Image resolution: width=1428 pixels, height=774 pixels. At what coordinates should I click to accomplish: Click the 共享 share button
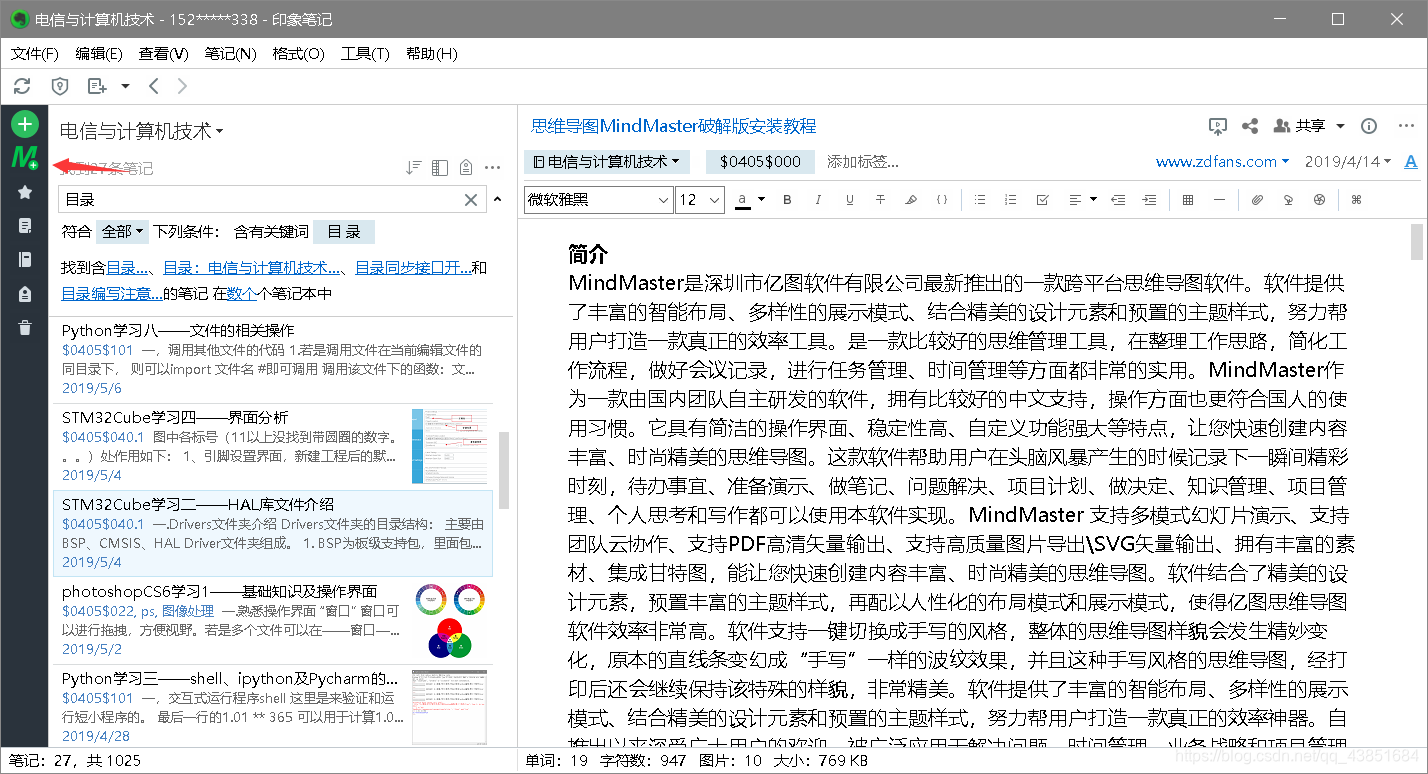point(1300,126)
